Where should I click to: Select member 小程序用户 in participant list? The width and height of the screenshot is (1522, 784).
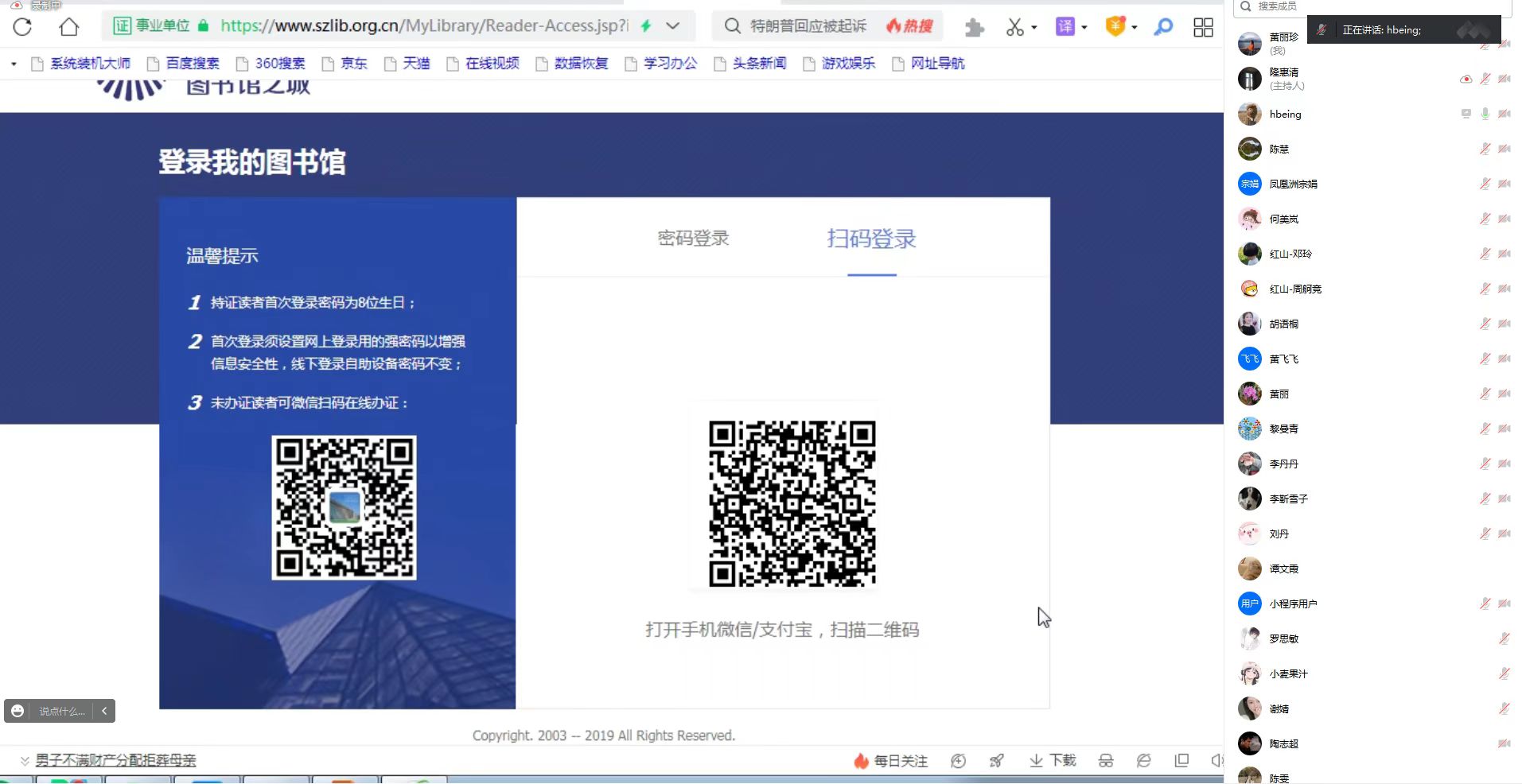click(x=1374, y=604)
